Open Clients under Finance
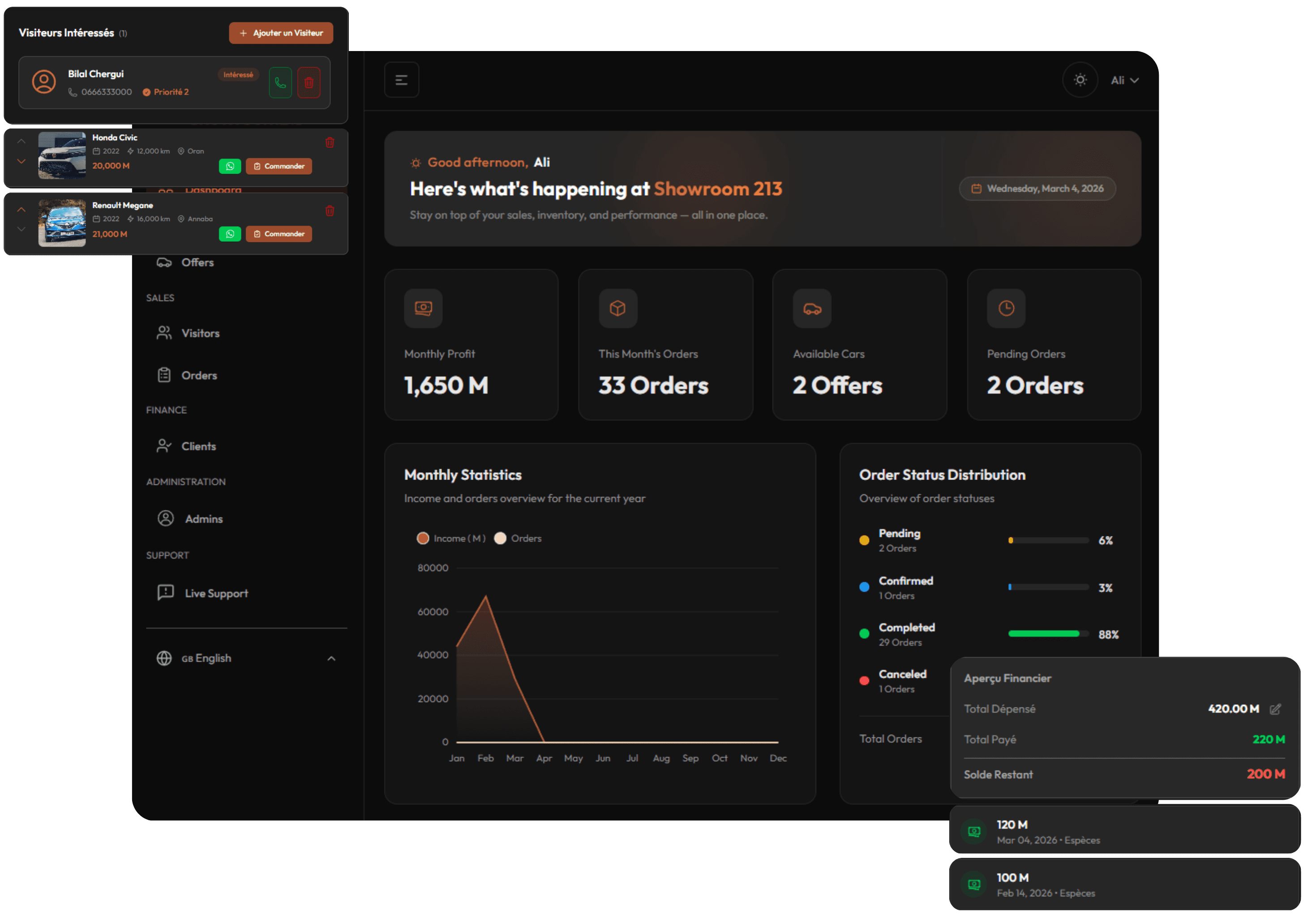Viewport: 1316px width, 921px height. (198, 446)
